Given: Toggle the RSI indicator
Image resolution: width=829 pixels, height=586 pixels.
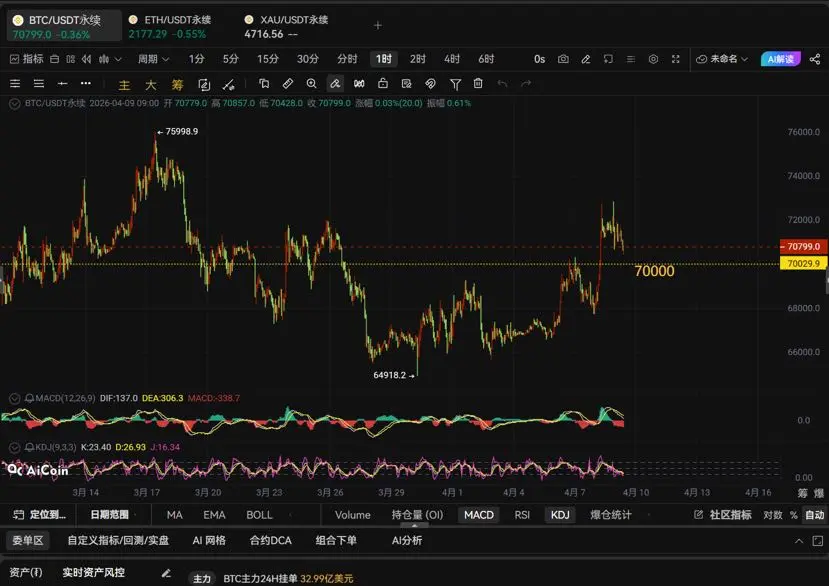Looking at the screenshot, I should (522, 515).
